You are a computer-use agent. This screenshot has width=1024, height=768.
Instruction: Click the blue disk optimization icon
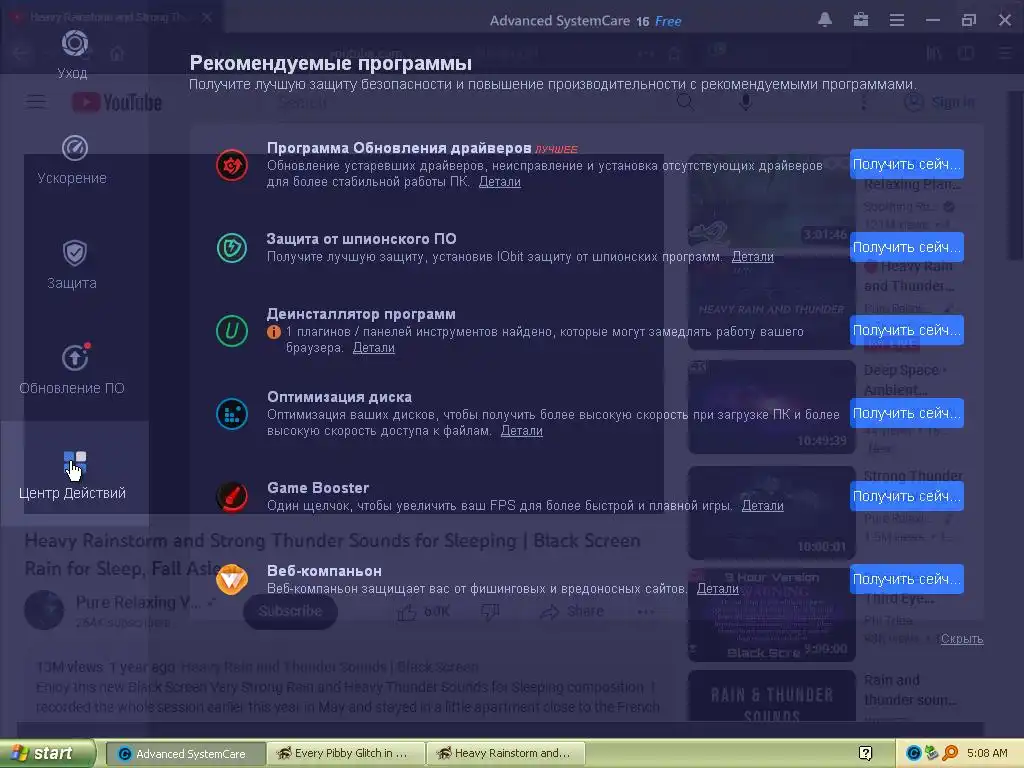click(232, 414)
